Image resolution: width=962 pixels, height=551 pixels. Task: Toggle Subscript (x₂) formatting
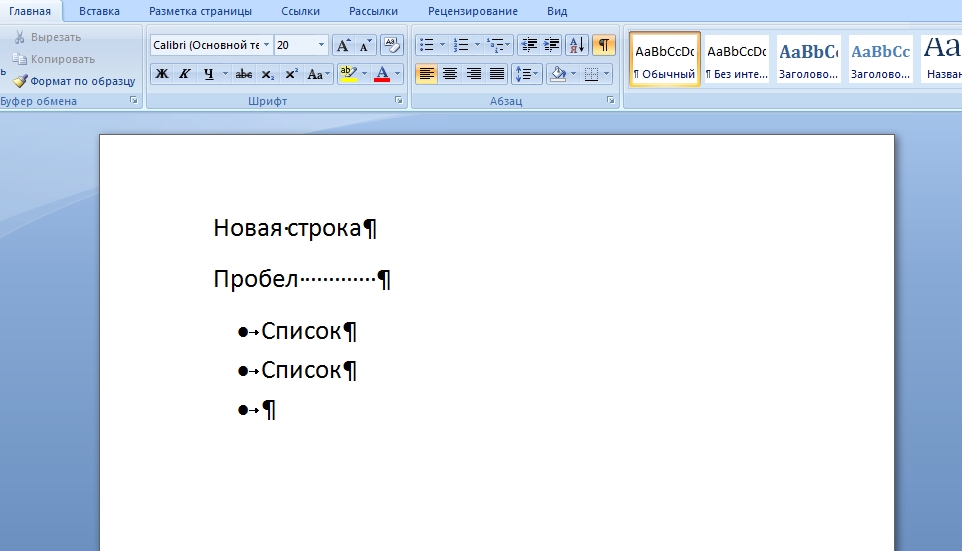pos(267,74)
